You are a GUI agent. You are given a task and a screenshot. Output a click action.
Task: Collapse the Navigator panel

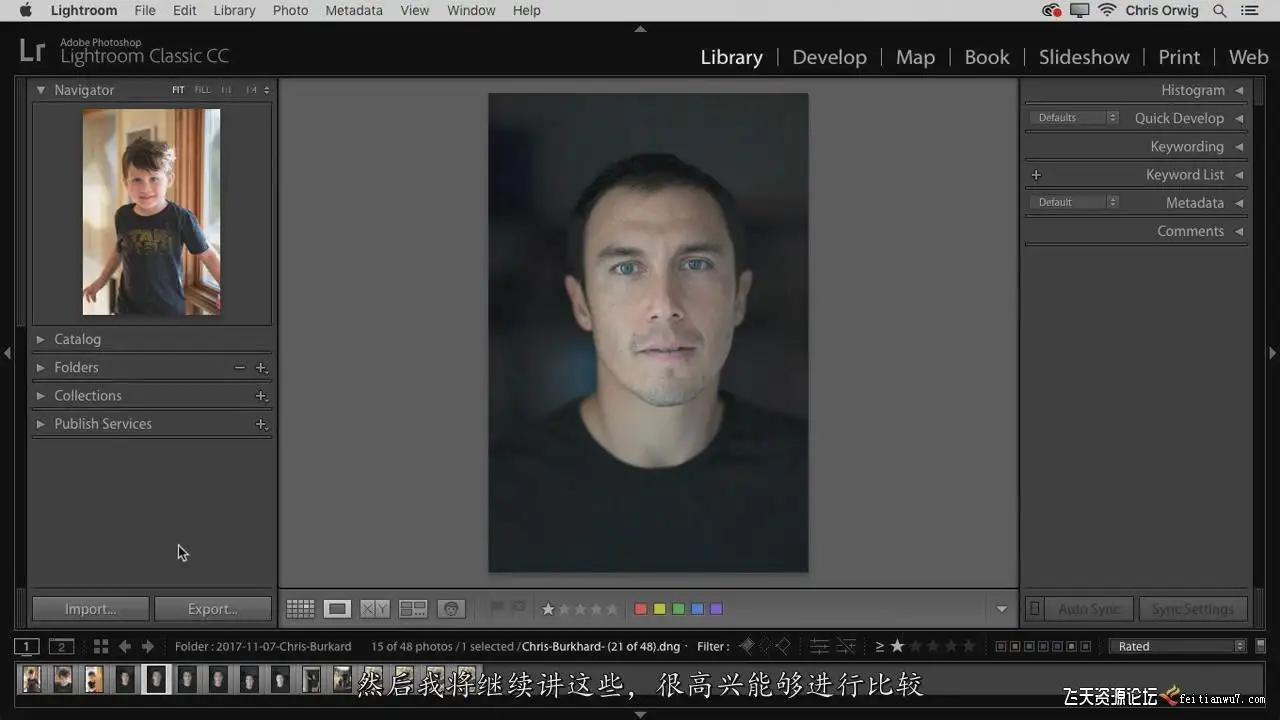[41, 90]
